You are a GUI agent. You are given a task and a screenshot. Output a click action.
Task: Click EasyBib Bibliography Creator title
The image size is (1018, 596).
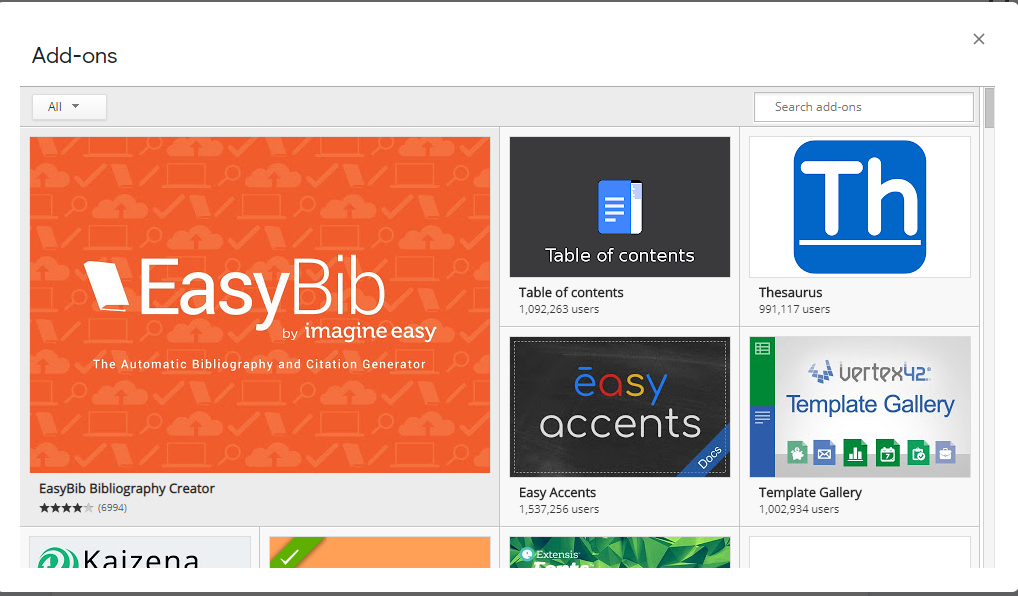[x=127, y=488]
